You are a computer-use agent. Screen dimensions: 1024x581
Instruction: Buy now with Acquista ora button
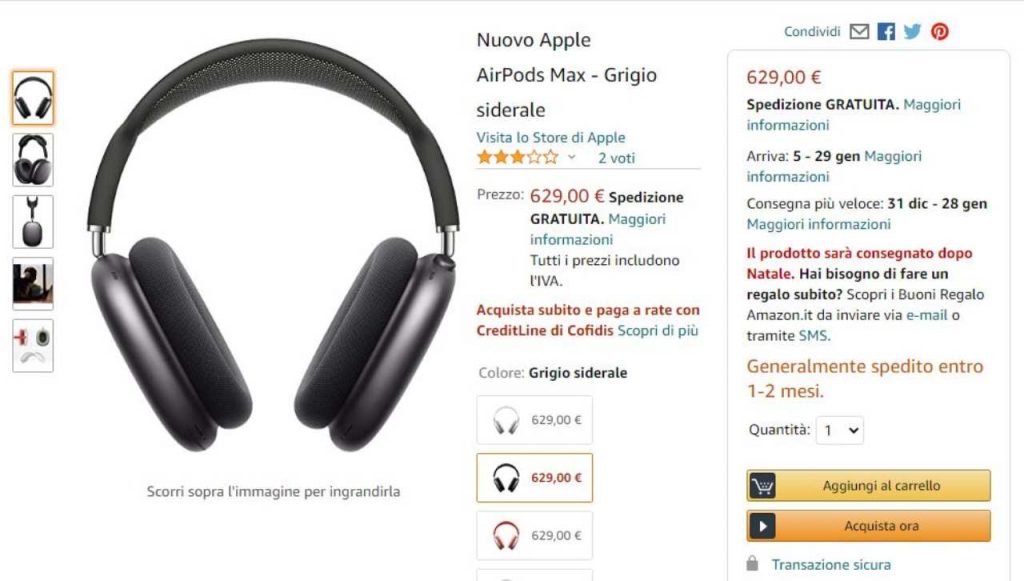coord(869,526)
